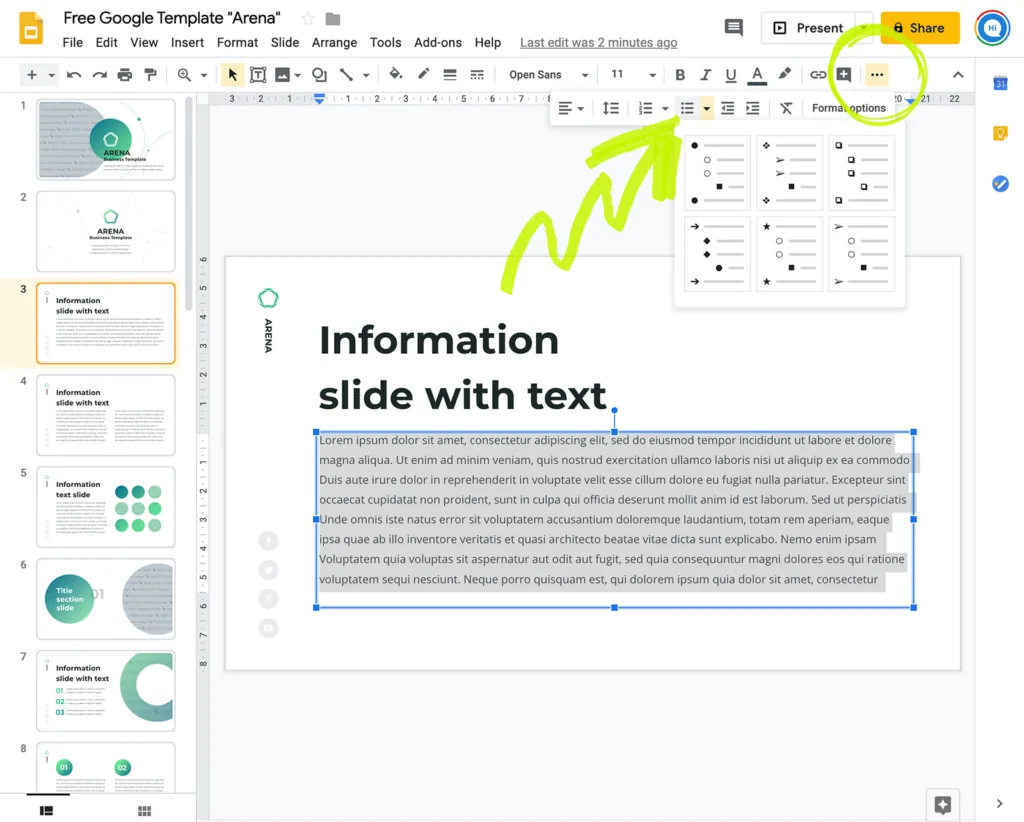Toggle italic formatting
Viewport: 1024px width, 822px height.
705,75
